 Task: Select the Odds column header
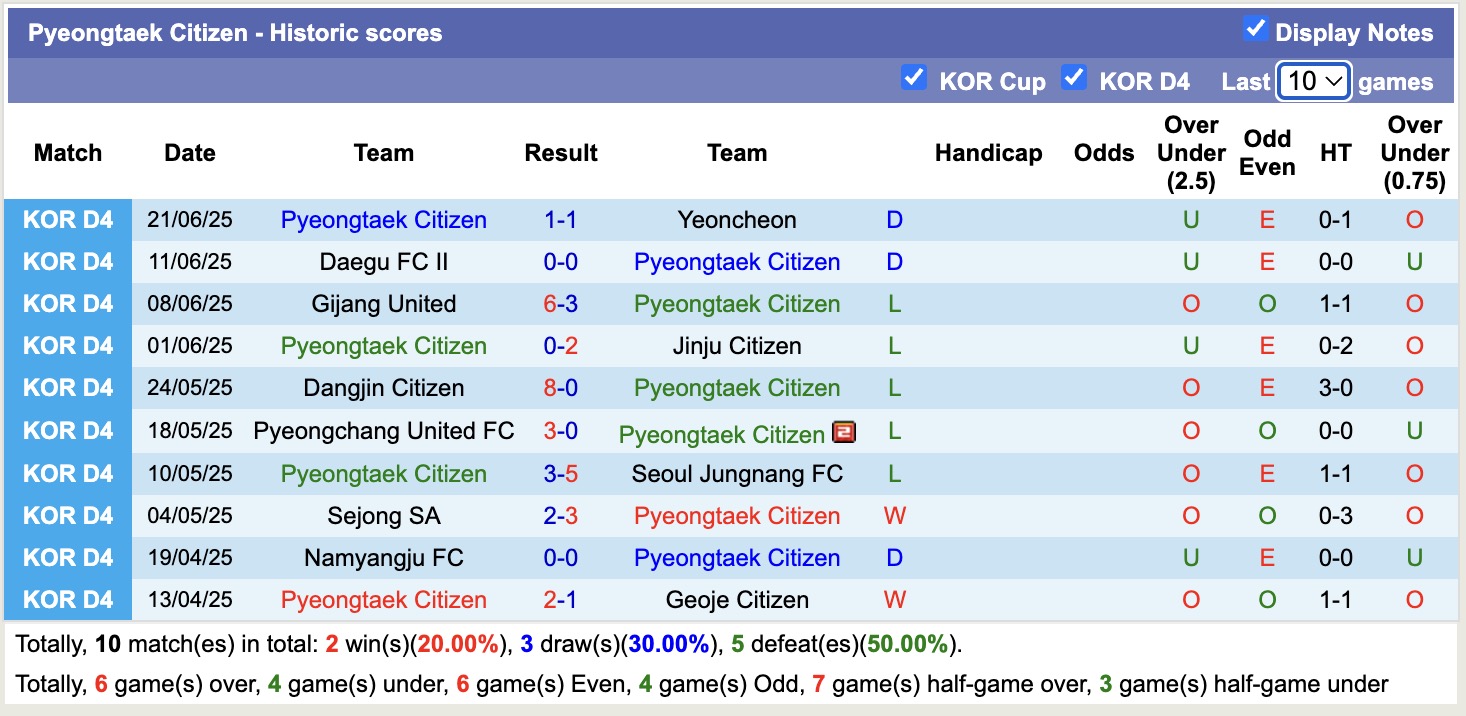1103,153
